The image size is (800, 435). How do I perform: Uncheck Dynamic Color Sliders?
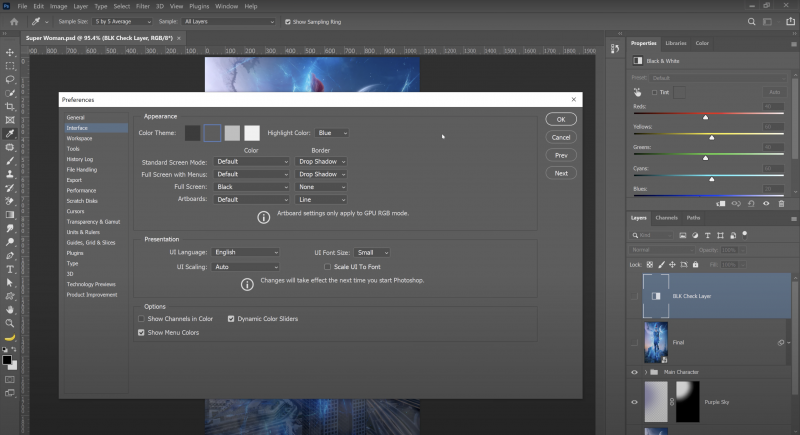(x=231, y=319)
